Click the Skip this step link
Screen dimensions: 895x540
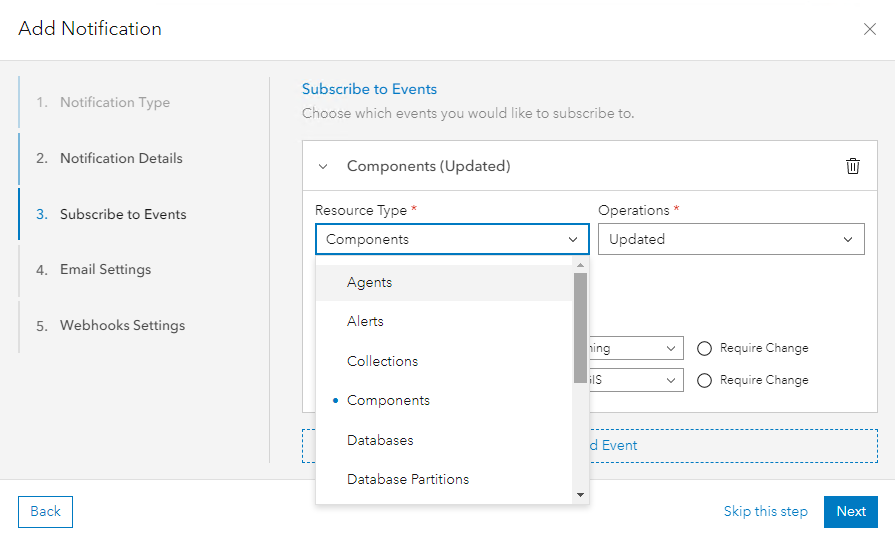point(765,511)
